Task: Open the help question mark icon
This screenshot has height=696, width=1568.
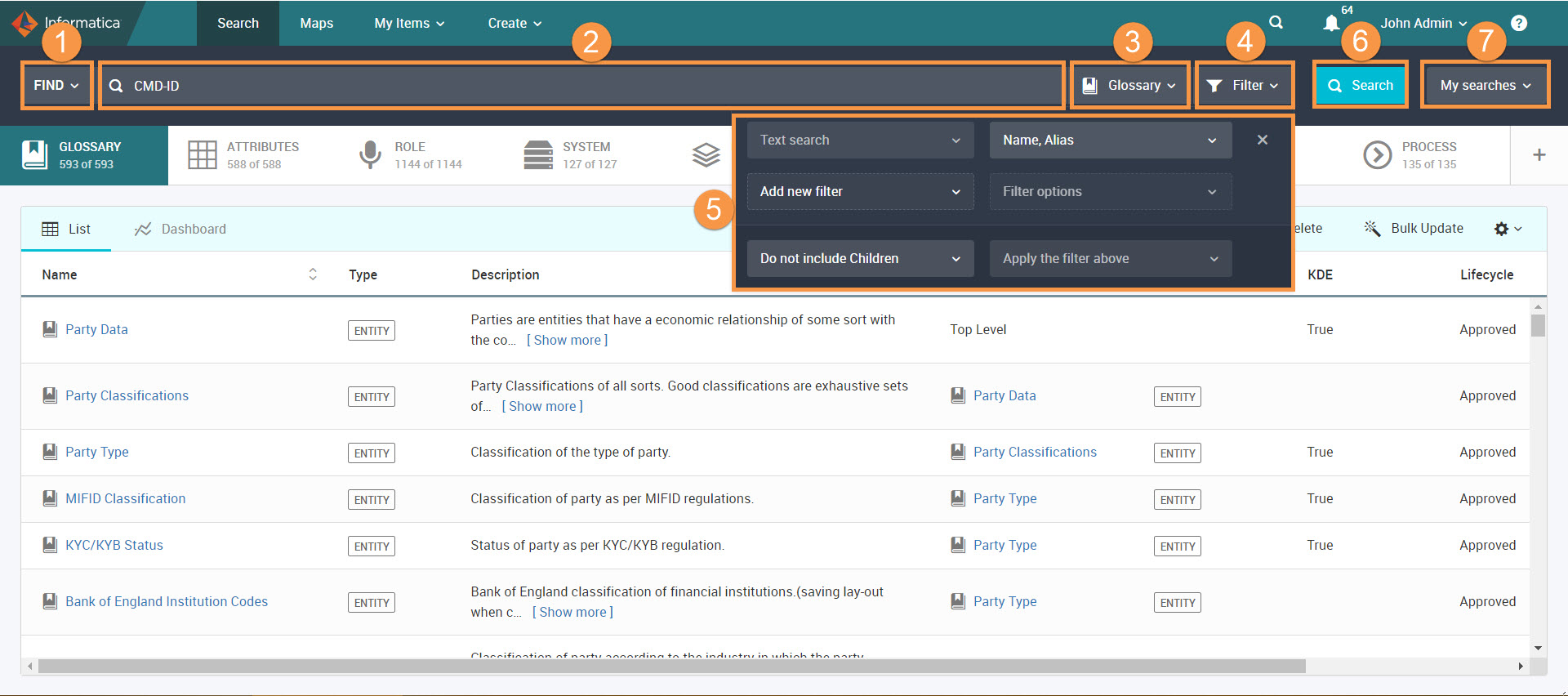Action: click(1519, 23)
